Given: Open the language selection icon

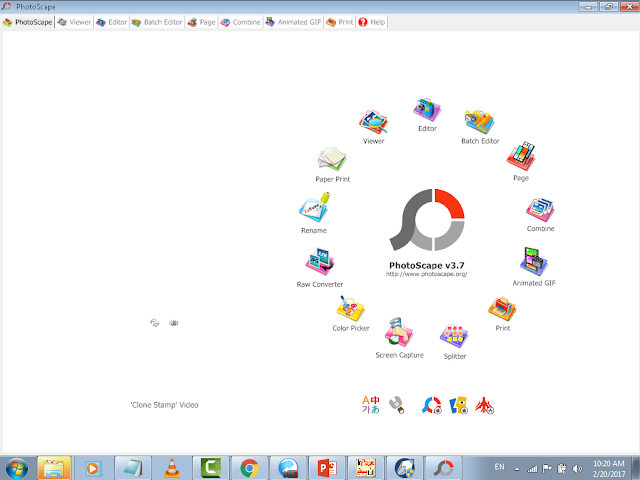Looking at the screenshot, I should click(371, 405).
